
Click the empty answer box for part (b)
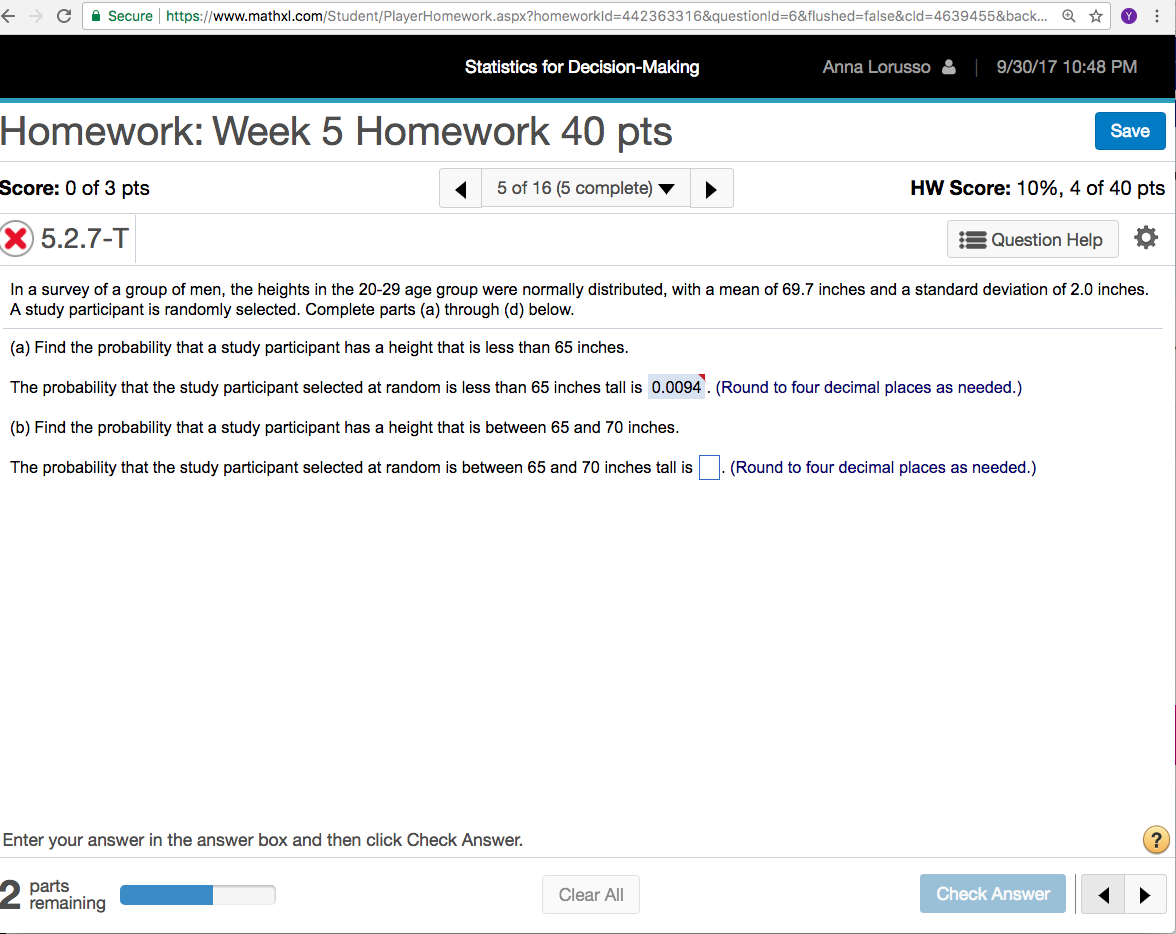(x=709, y=467)
